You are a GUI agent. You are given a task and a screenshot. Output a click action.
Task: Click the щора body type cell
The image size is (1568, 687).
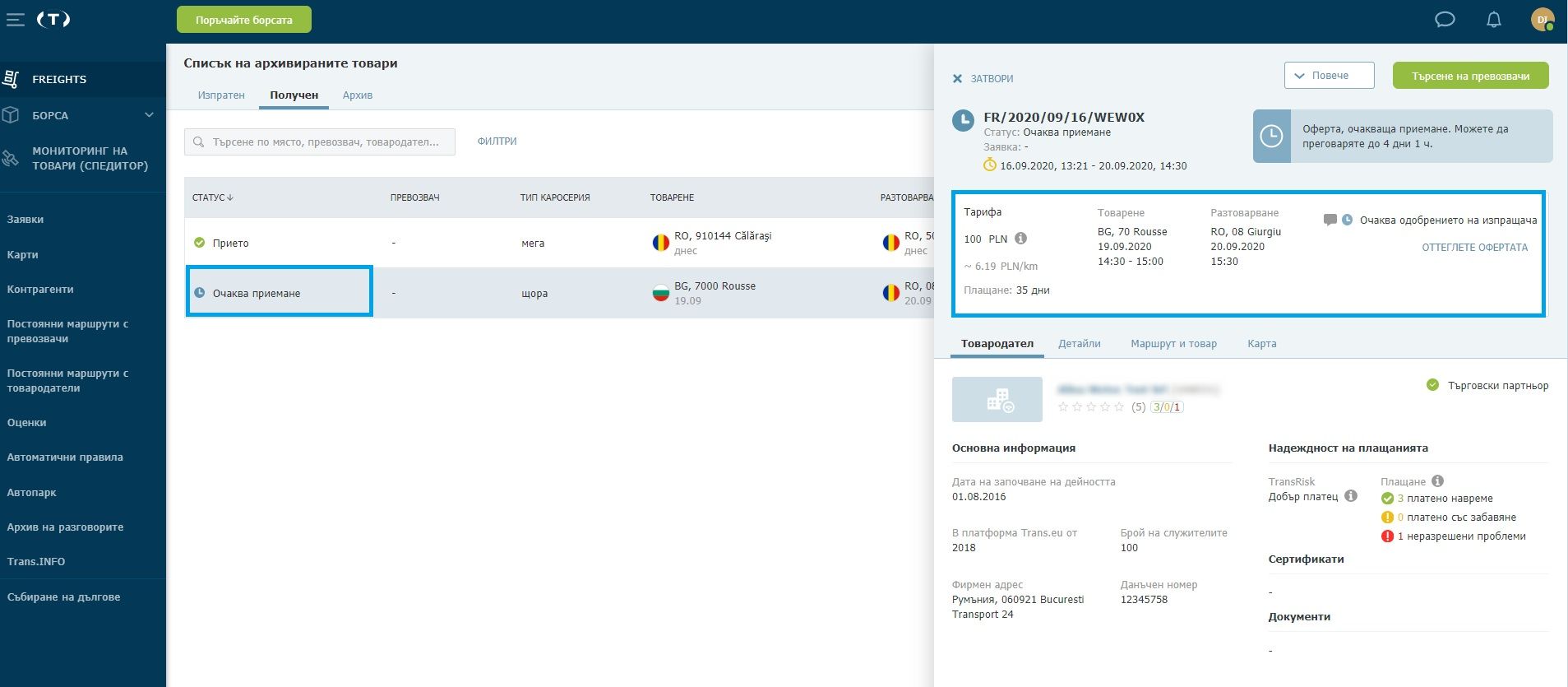pos(534,294)
